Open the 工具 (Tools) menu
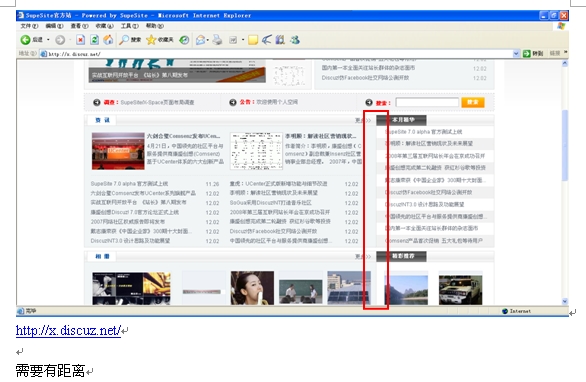This screenshot has width=586, height=382. [130, 26]
